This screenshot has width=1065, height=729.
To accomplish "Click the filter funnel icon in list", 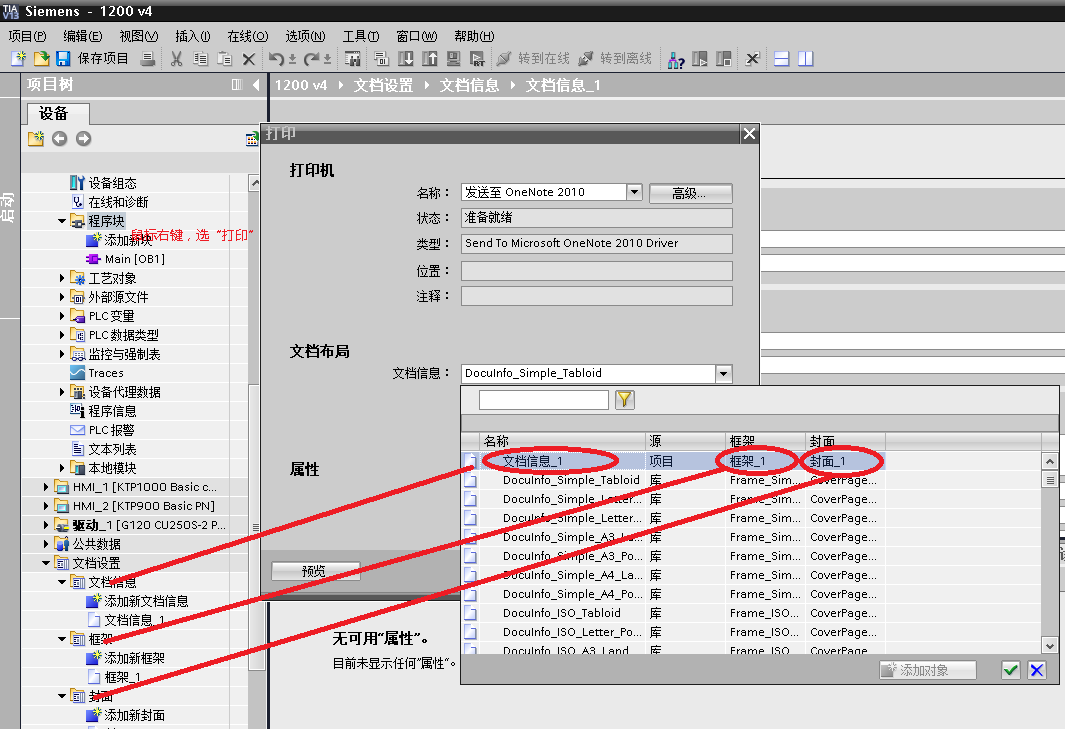I will point(624,400).
